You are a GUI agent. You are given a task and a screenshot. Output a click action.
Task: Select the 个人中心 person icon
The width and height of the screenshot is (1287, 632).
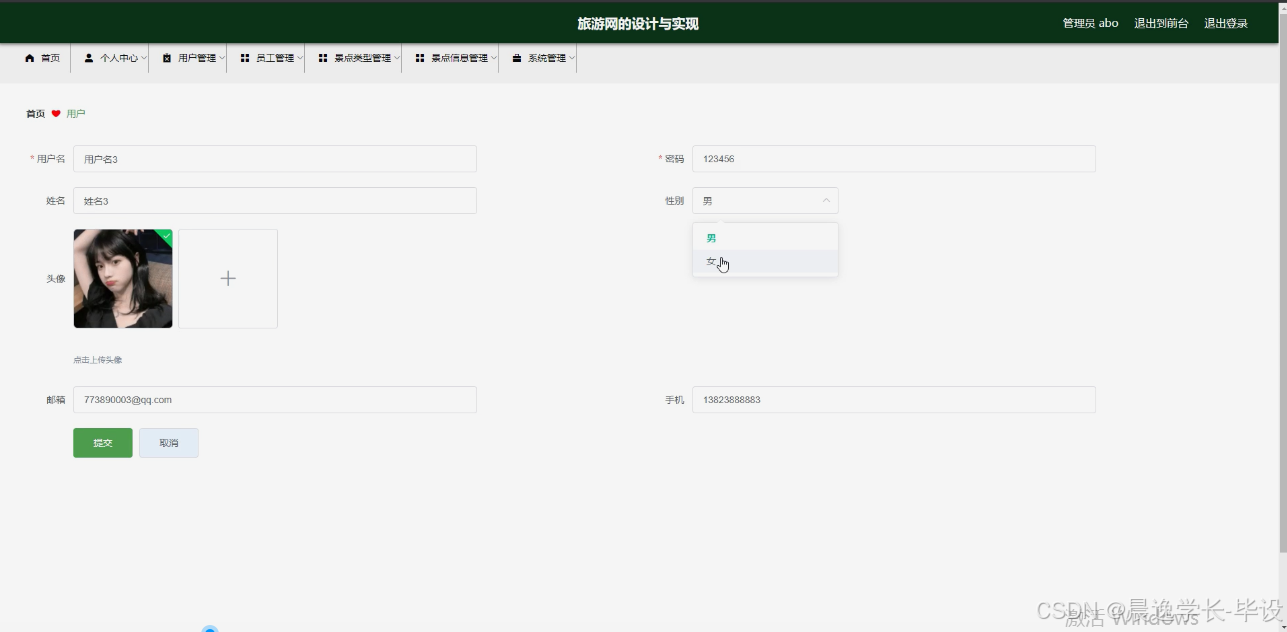(86, 57)
